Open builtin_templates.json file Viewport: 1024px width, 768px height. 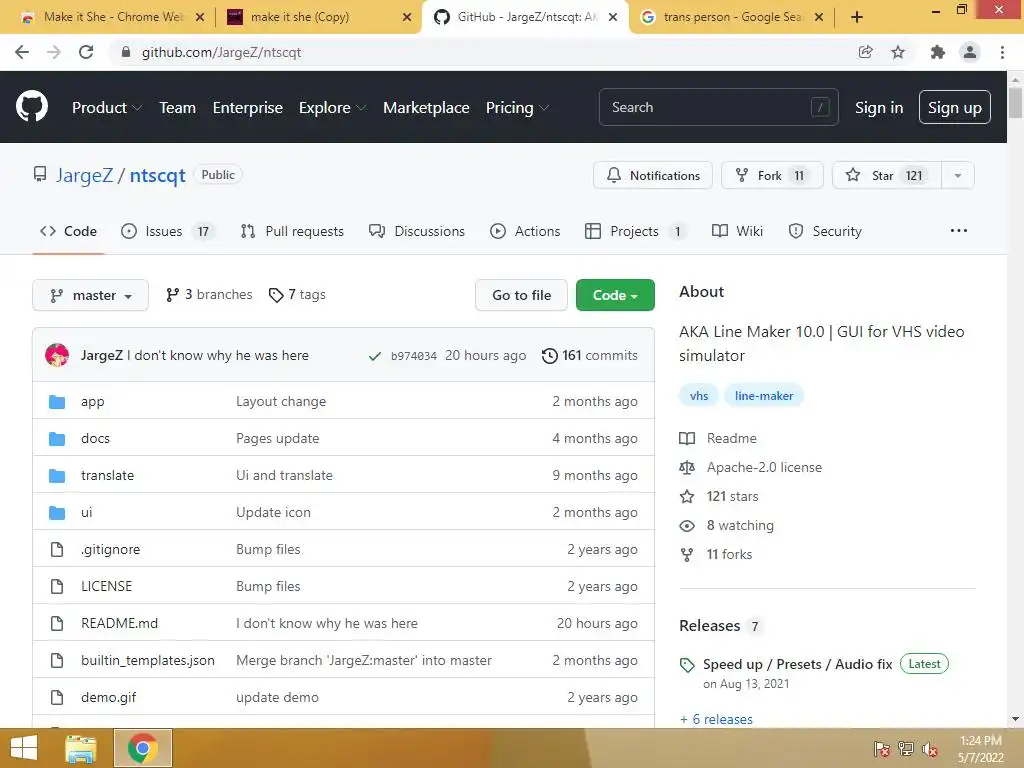[148, 660]
